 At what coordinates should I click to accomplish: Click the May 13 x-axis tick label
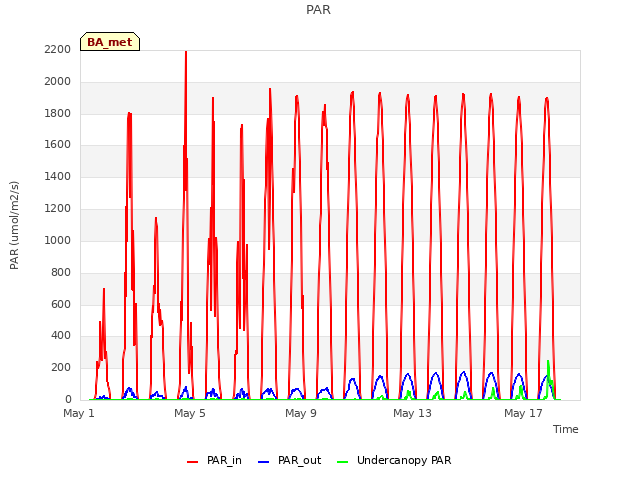tap(412, 413)
